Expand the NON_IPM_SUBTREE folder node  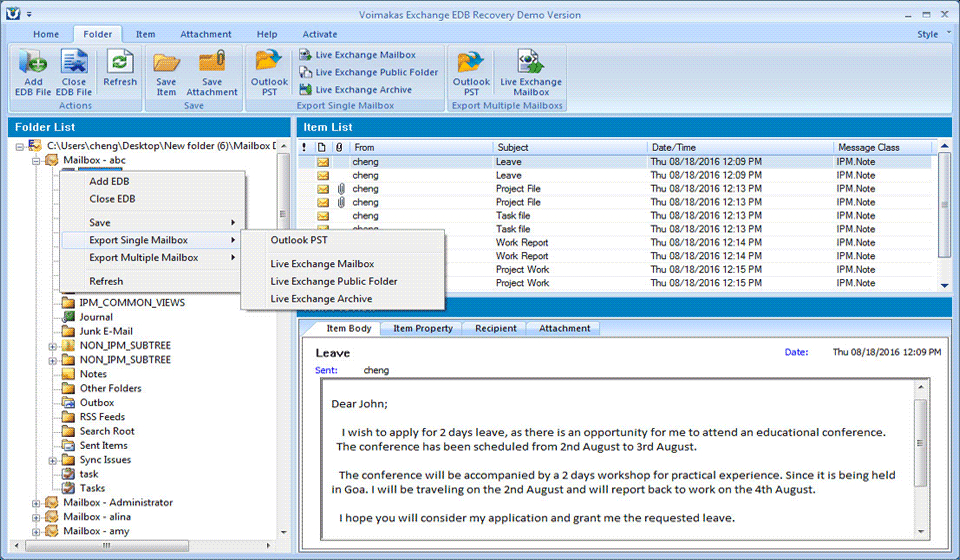(x=52, y=346)
